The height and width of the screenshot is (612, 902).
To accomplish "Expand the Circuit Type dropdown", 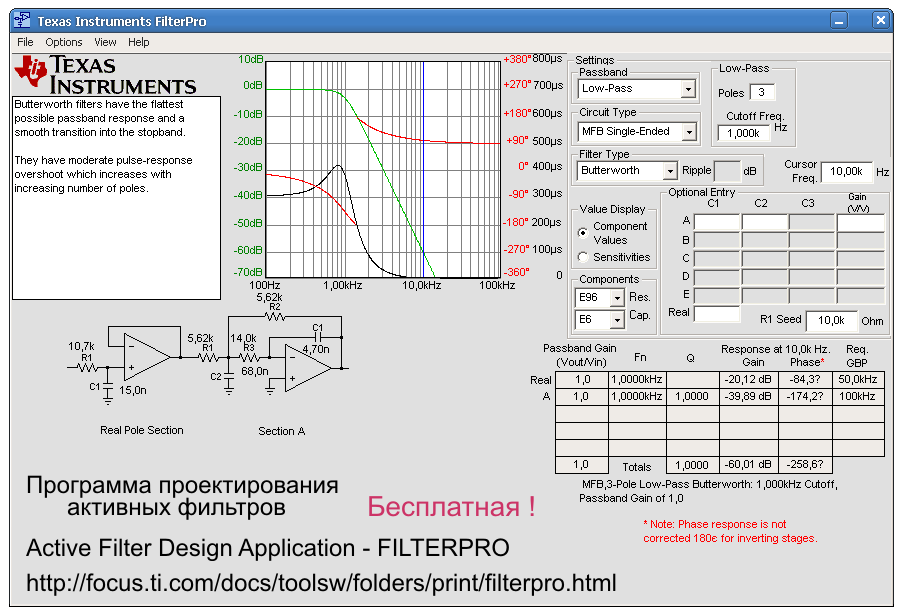I will [687, 132].
